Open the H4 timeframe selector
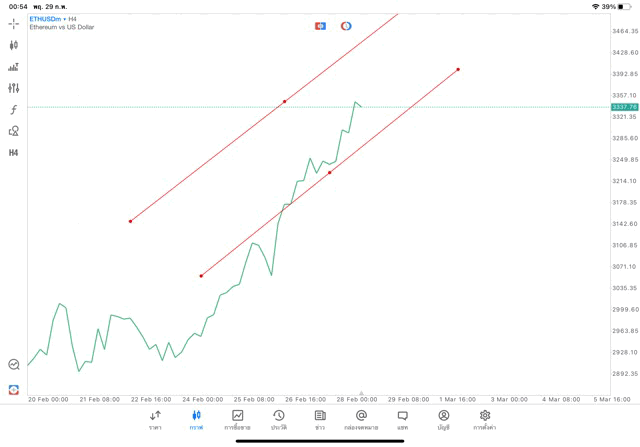This screenshot has width=640, height=447. 13,153
